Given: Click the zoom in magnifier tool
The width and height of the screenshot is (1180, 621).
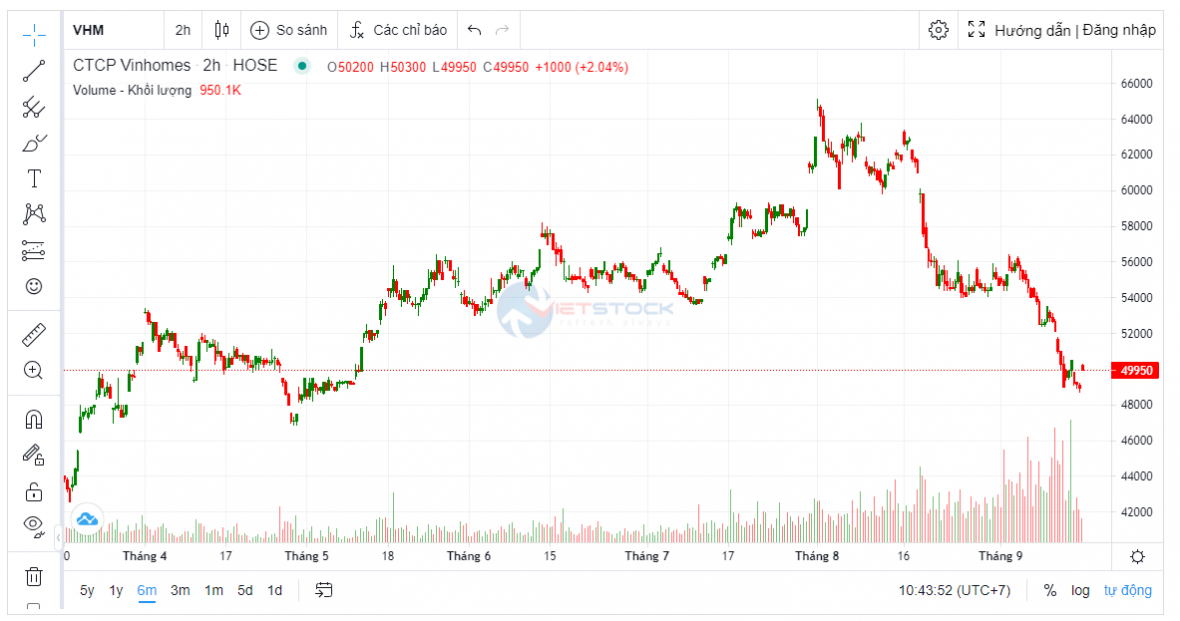Looking at the screenshot, I should pyautogui.click(x=34, y=370).
